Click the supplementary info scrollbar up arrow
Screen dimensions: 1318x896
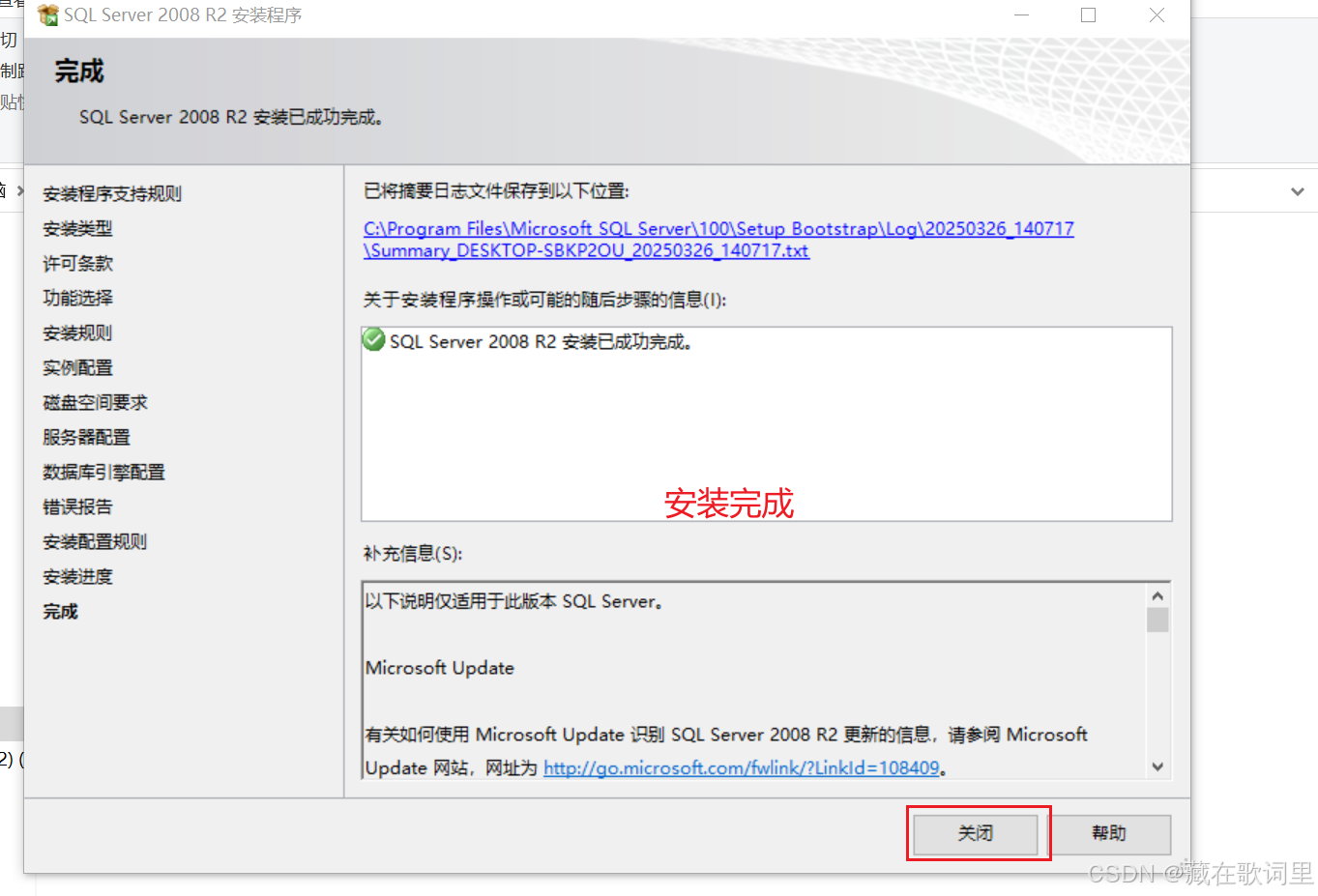pos(1157,595)
